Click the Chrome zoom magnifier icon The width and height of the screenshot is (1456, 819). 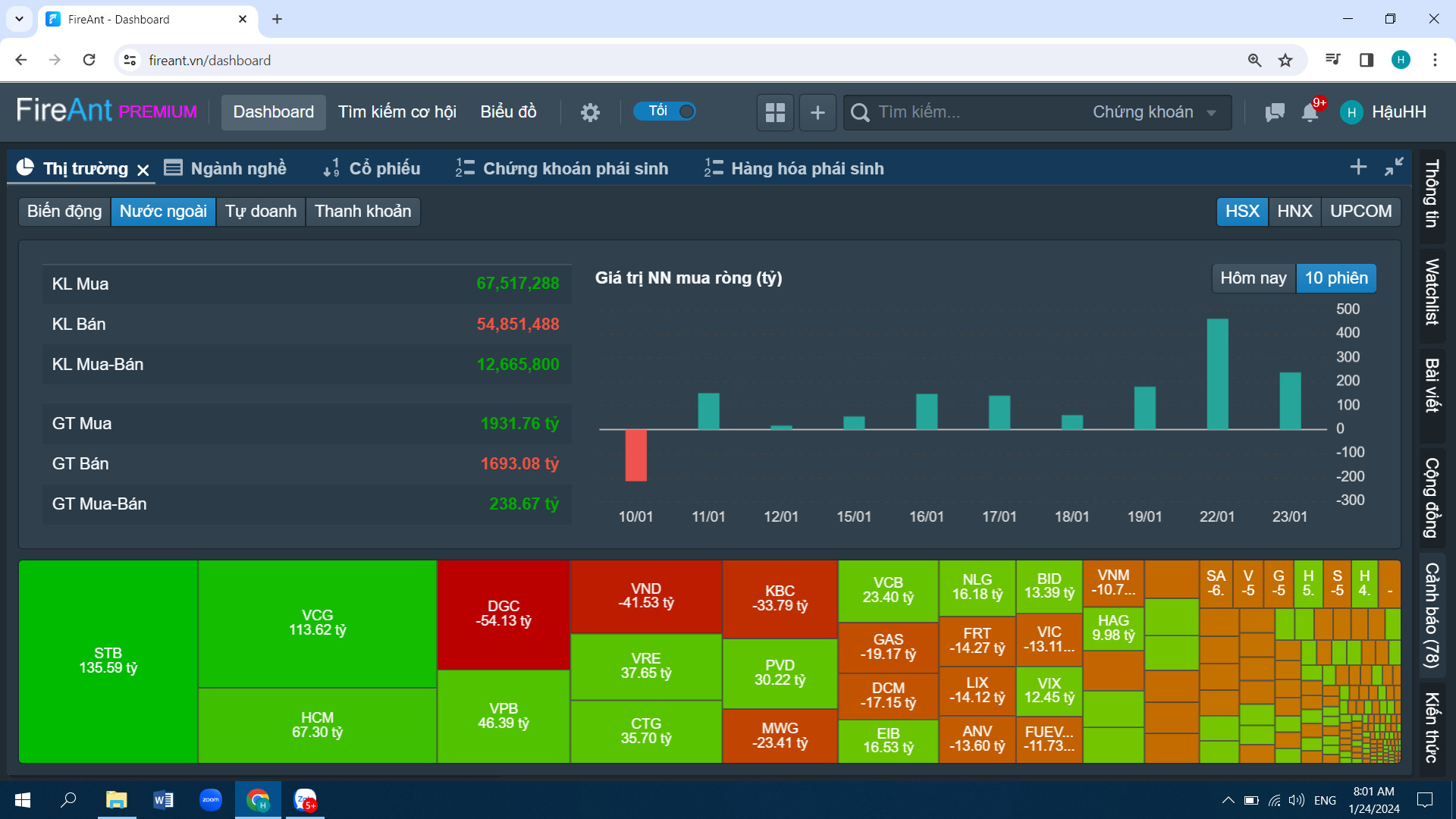pos(1254,60)
